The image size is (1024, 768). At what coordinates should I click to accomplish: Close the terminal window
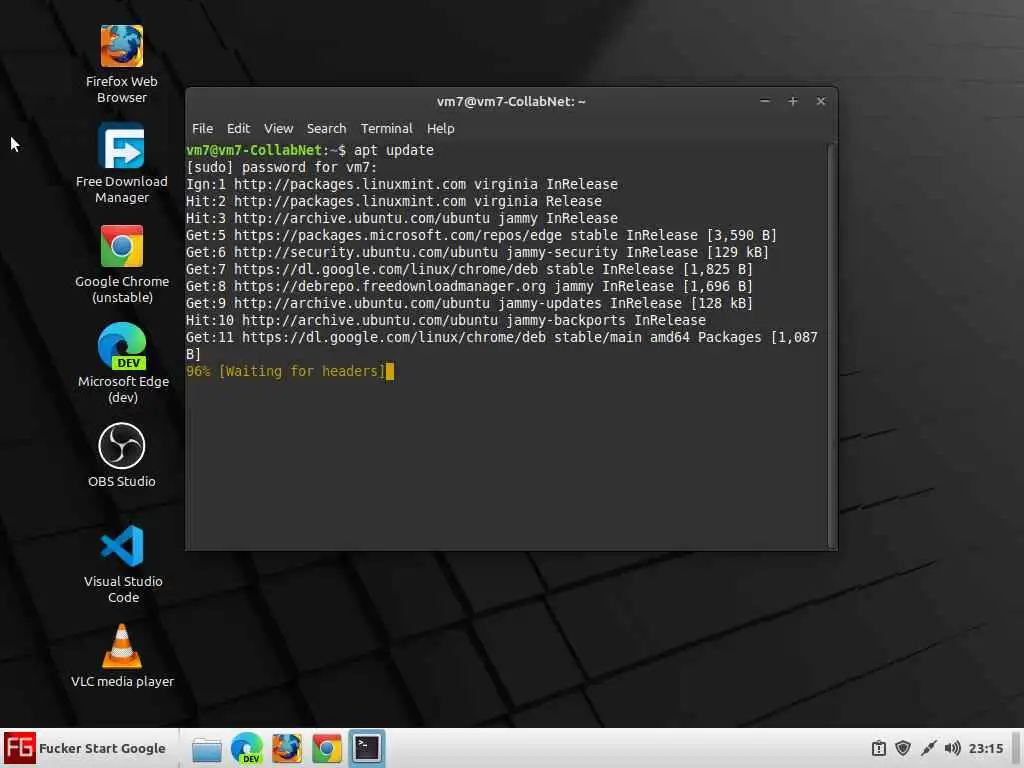point(821,101)
